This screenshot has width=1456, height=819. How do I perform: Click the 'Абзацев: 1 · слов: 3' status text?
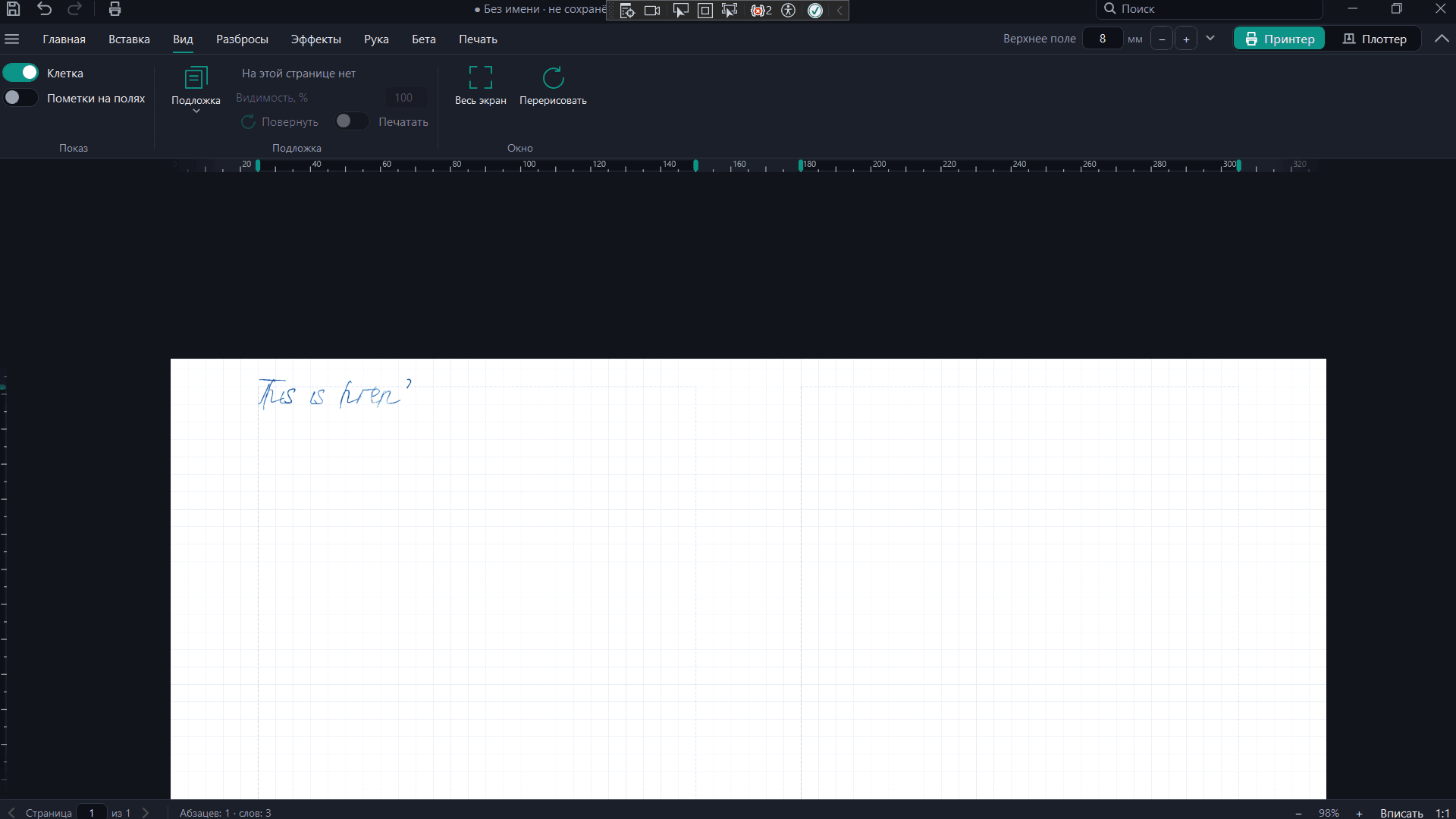(x=225, y=813)
